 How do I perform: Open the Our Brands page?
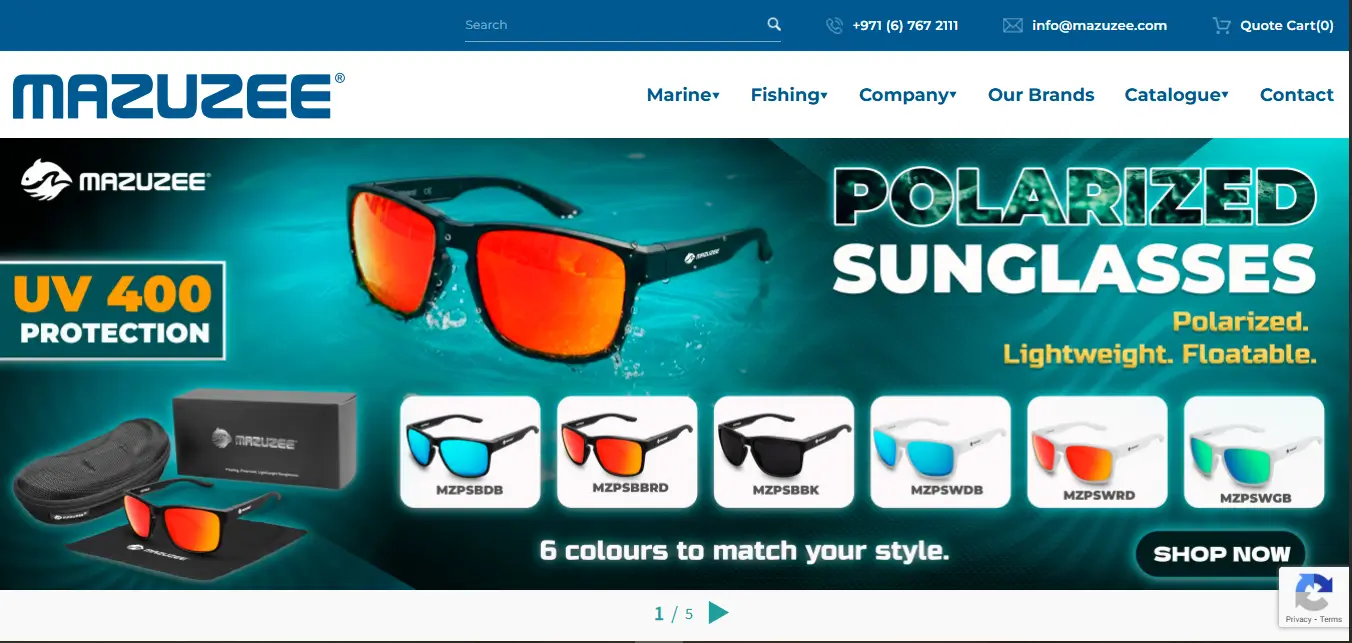click(x=1041, y=94)
